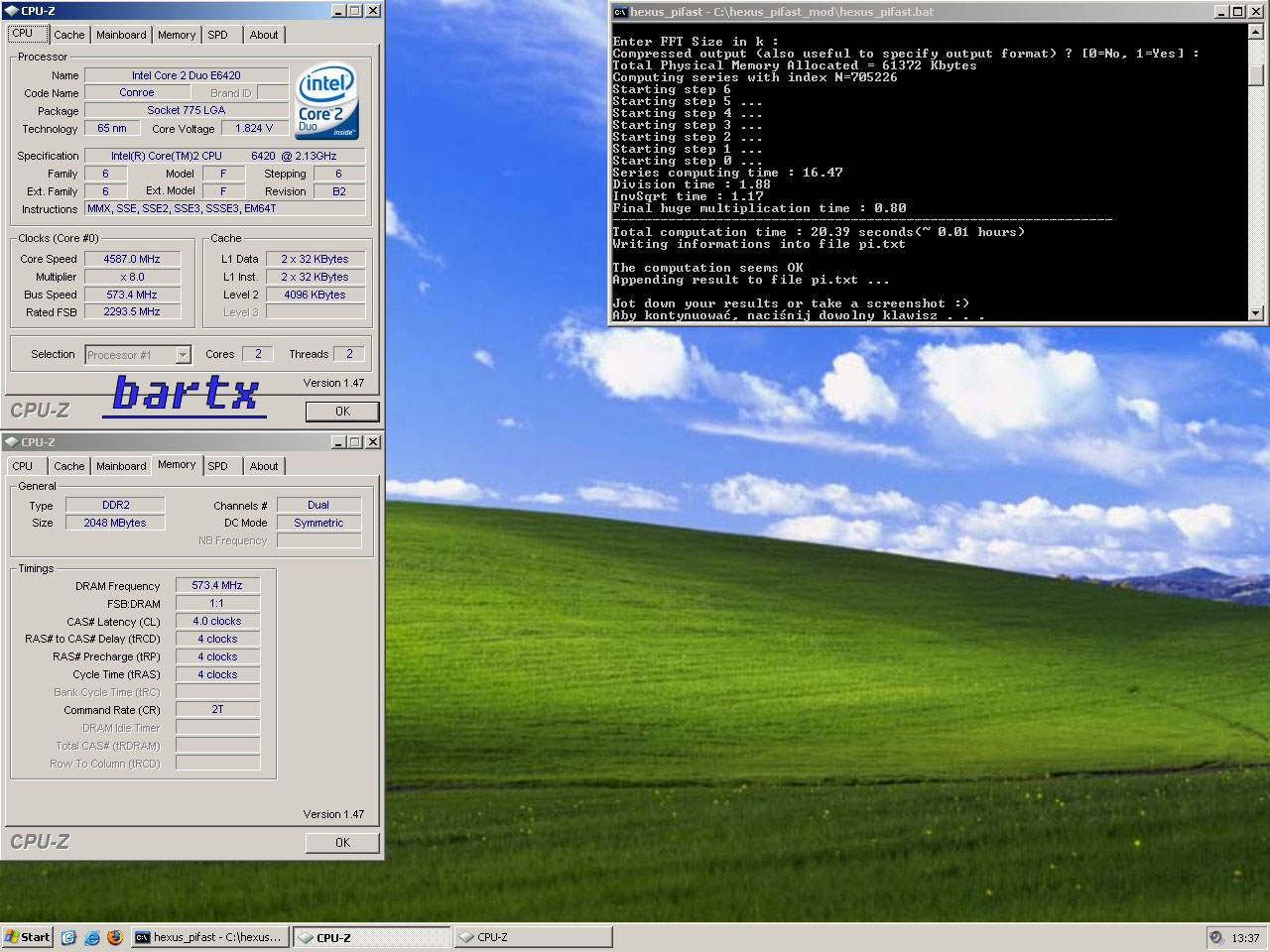This screenshot has height=952, width=1270.
Task: Click the CAS# Latency value '4.0 clocks'
Action: click(x=217, y=621)
